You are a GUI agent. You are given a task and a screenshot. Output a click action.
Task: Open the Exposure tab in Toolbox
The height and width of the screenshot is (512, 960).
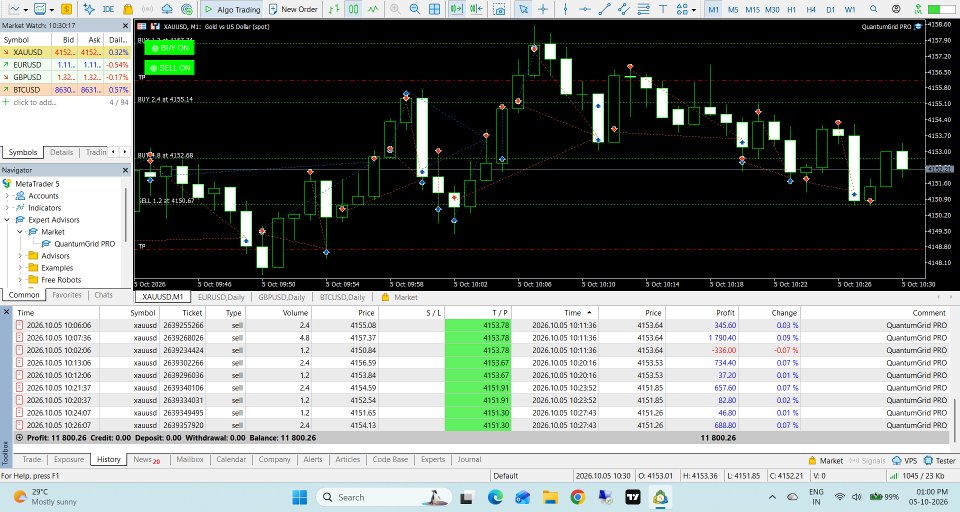pos(69,459)
